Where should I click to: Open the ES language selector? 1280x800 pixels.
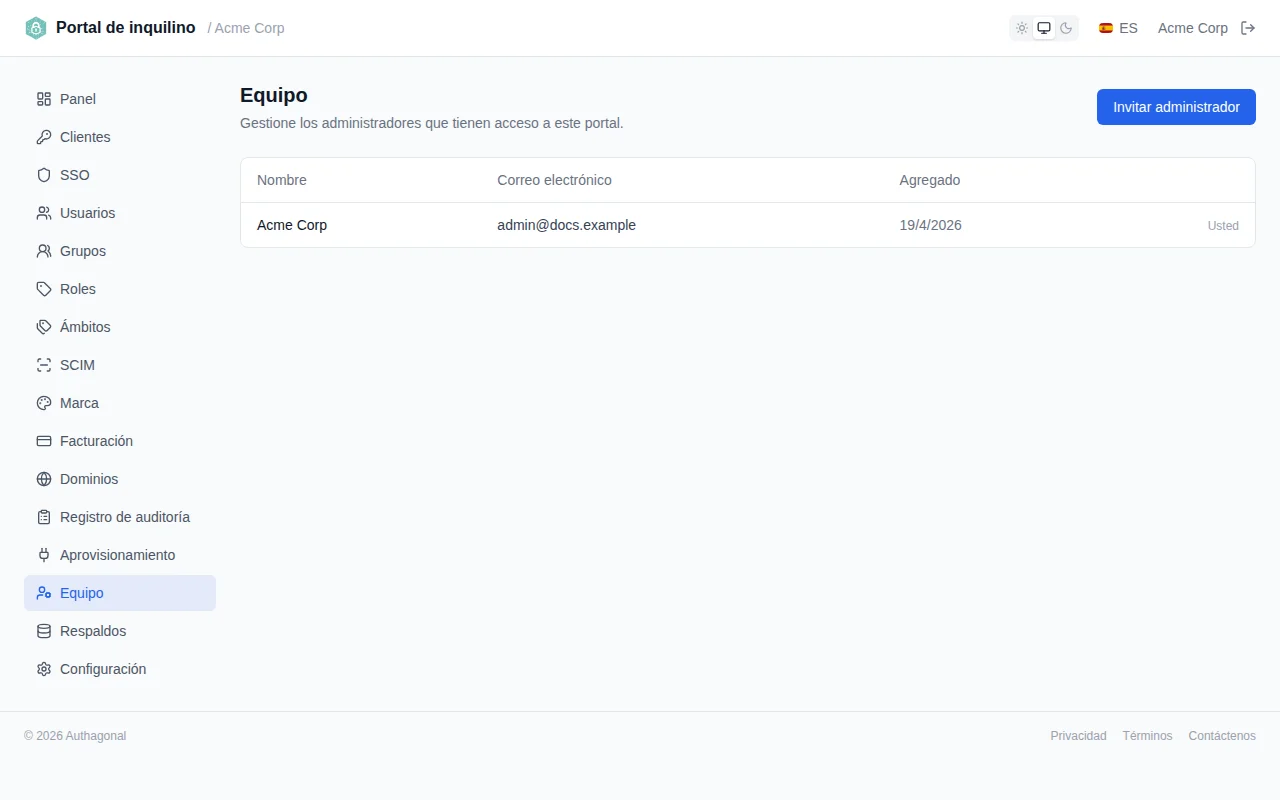pyautogui.click(x=1118, y=28)
